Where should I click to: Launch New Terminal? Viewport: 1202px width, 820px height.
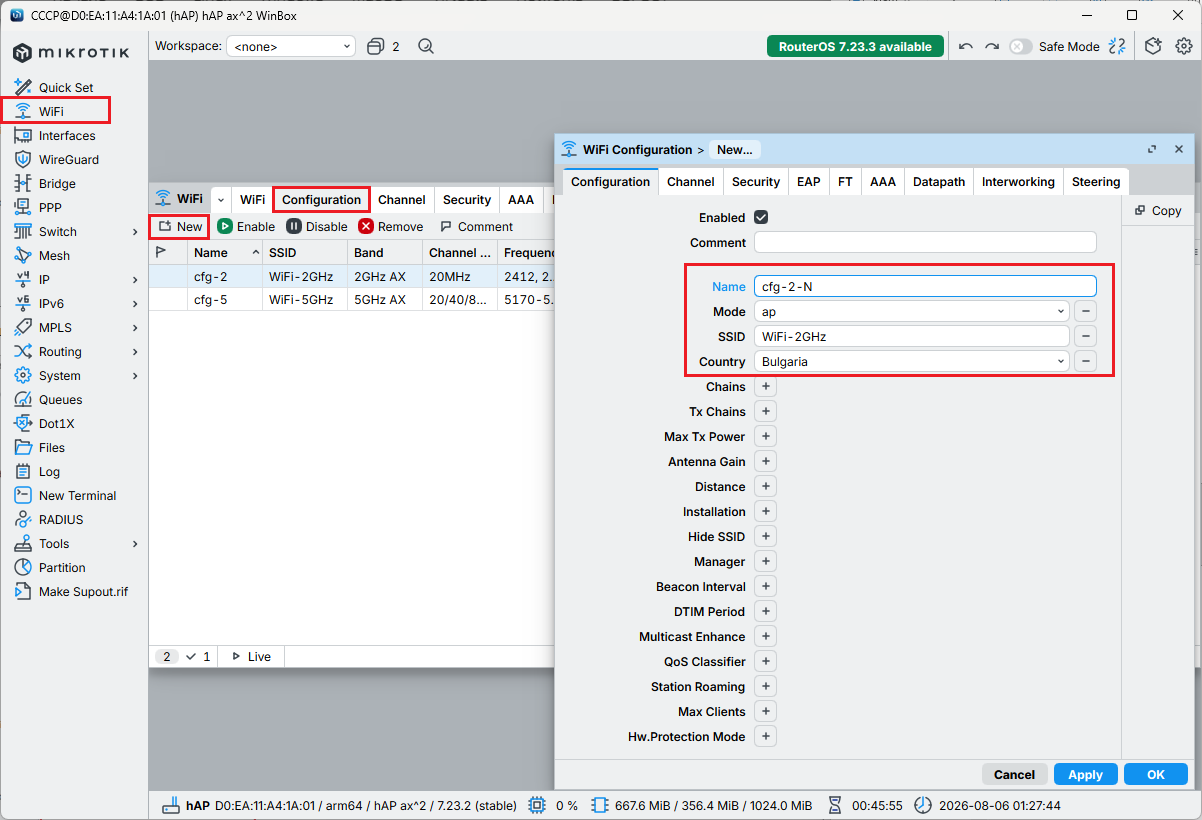(x=77, y=495)
